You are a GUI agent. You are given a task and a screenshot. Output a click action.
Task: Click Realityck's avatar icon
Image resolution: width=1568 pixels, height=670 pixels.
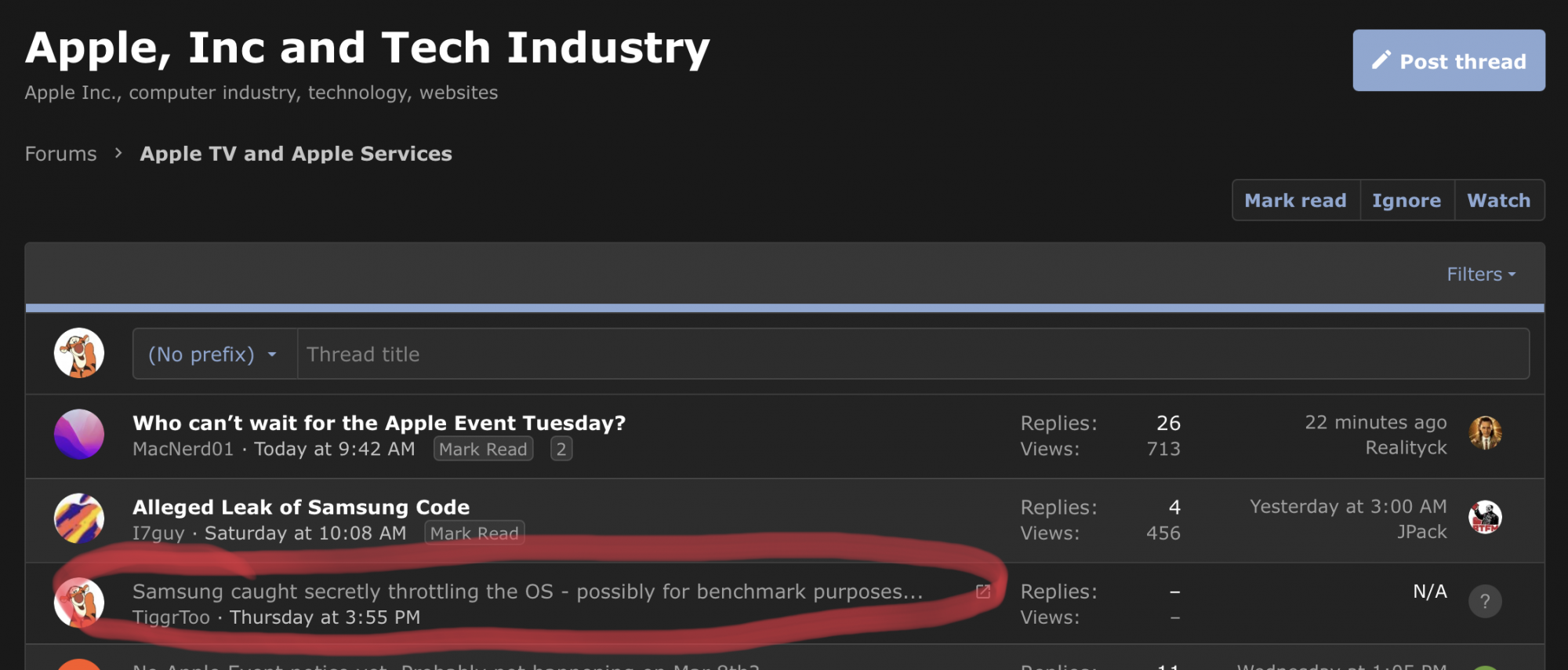[1484, 433]
